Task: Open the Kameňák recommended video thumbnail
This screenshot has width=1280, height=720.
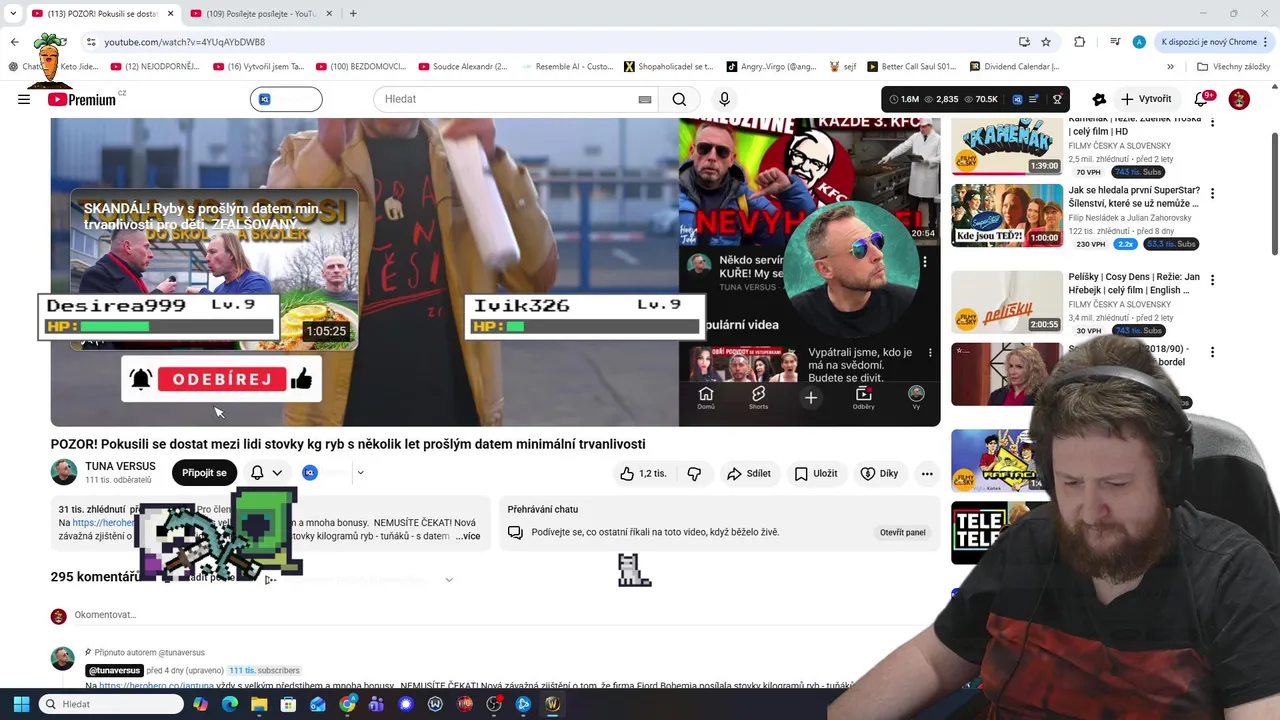Action: 1006,146
